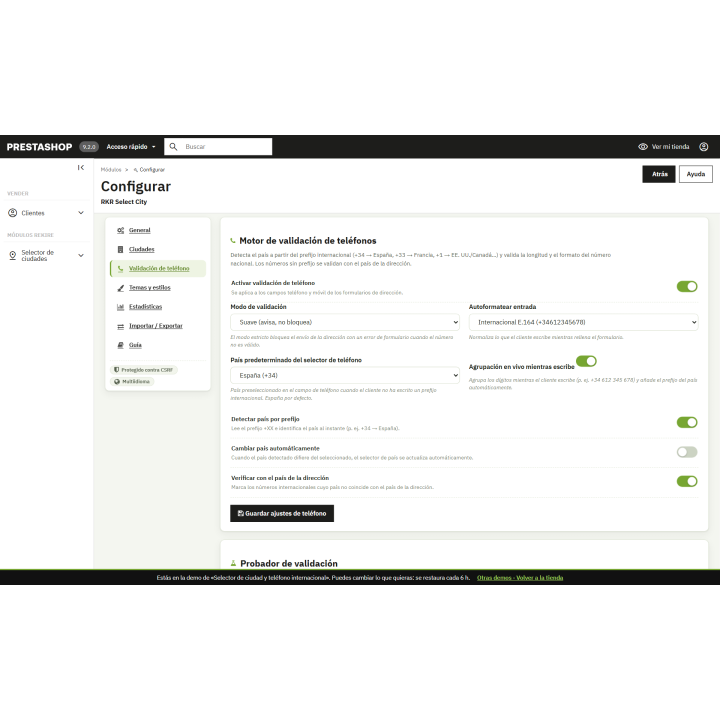Click the eye icon for Ver mi tienda
Screen dimensions: 720x720
643,146
